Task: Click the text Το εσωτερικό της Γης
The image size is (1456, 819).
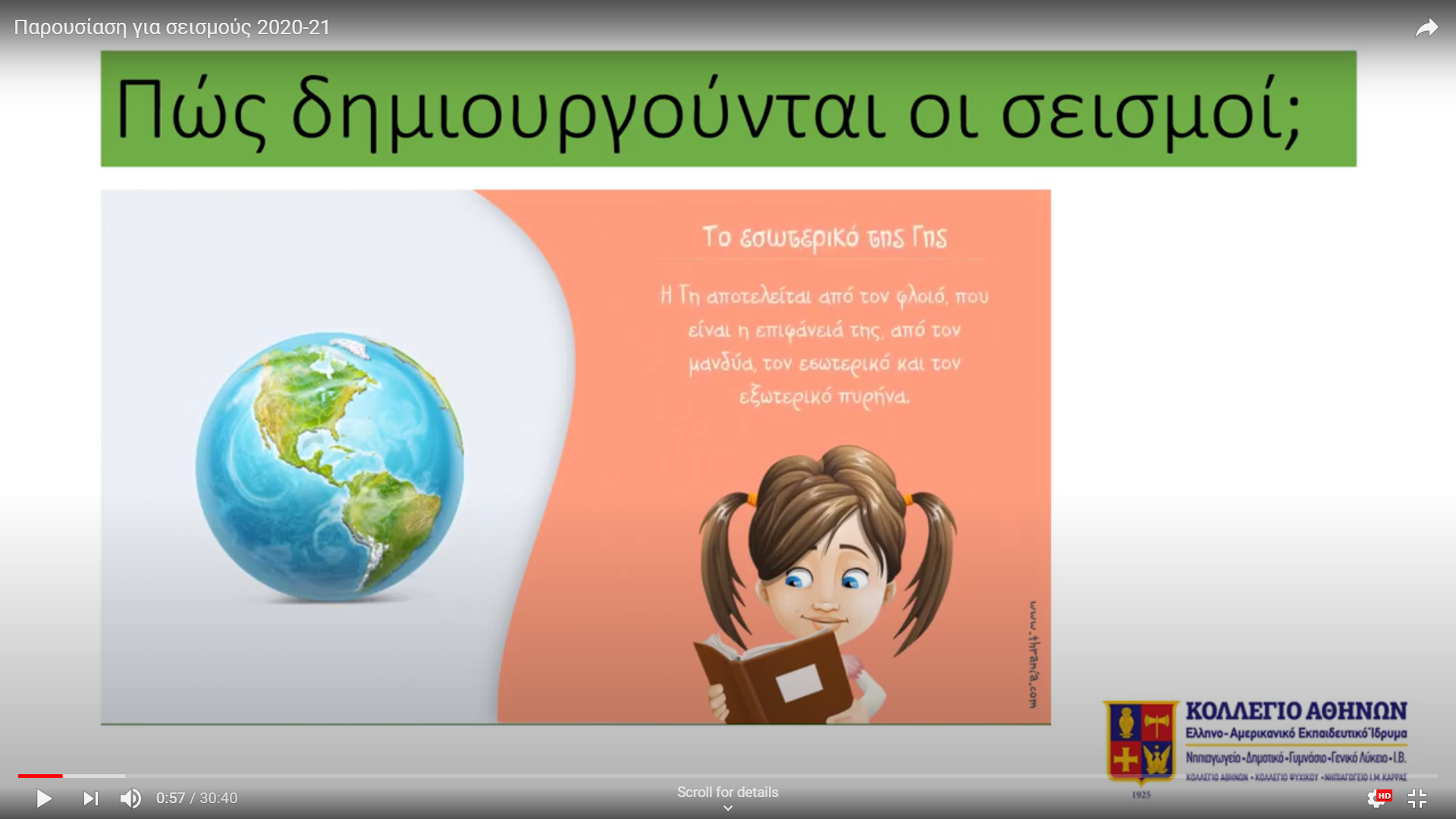Action: pyautogui.click(x=824, y=237)
